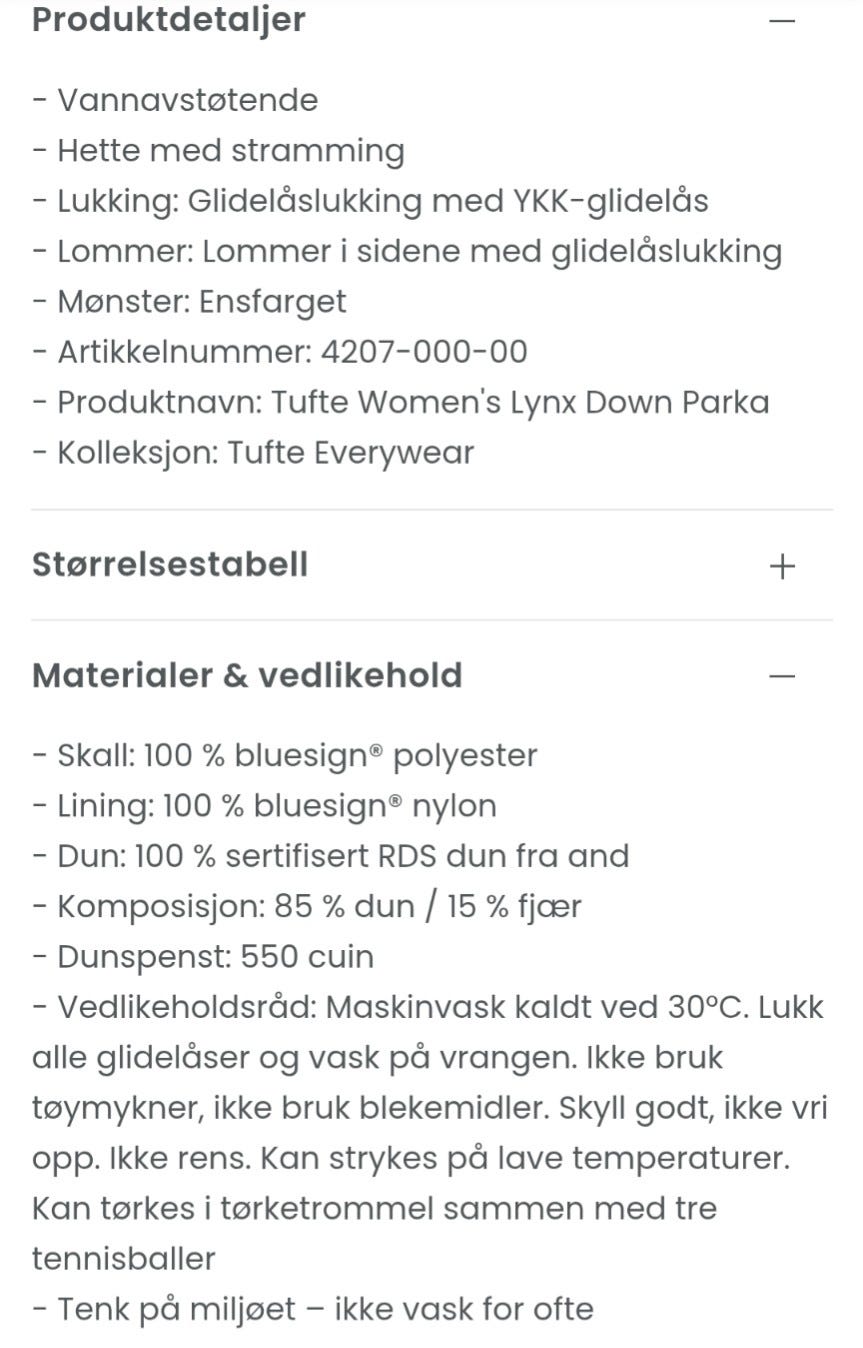Collapse Materialer & vedlikehold via minus icon
The height and width of the screenshot is (1348, 863).
click(x=782, y=676)
